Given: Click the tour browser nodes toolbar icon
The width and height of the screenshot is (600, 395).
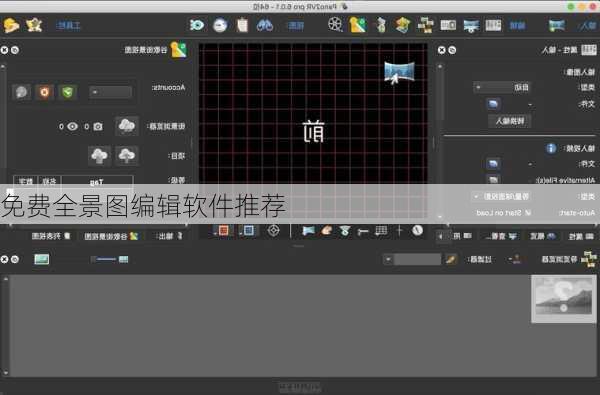Looking at the screenshot, I should pyautogui.click(x=426, y=25).
